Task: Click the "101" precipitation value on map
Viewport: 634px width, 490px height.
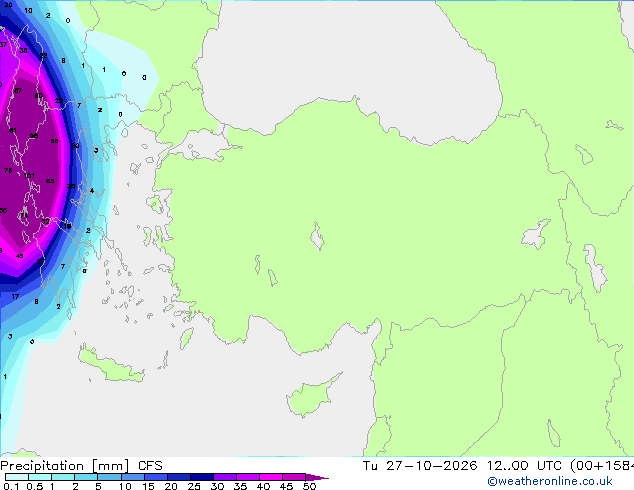Action: click(x=29, y=176)
